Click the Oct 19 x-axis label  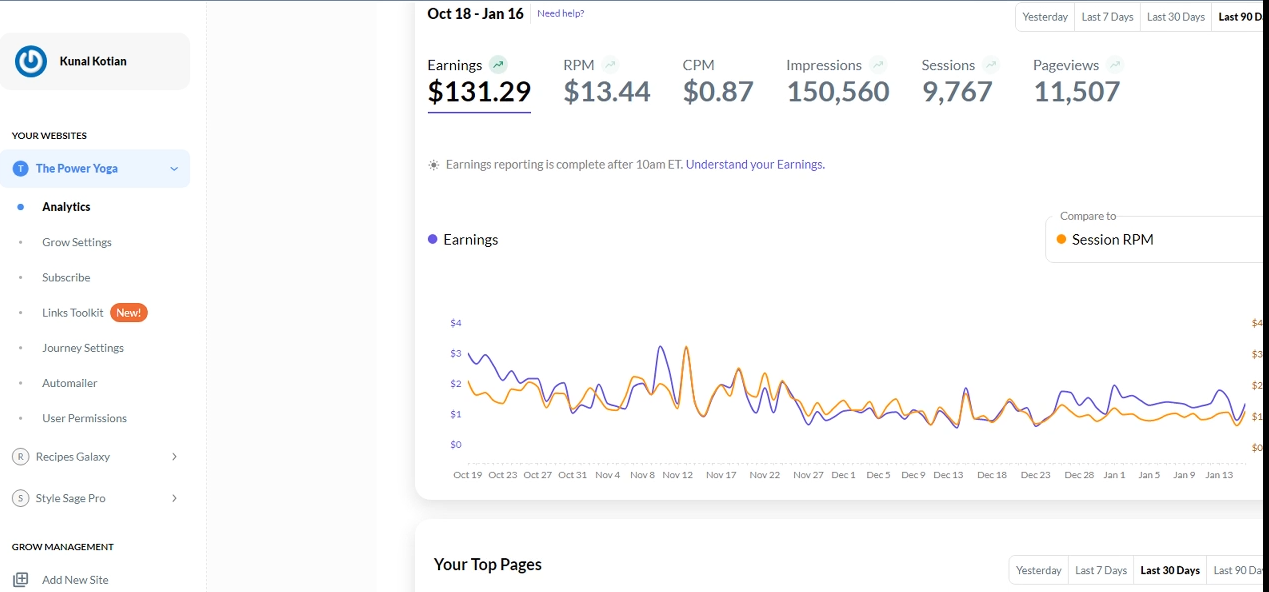click(468, 475)
